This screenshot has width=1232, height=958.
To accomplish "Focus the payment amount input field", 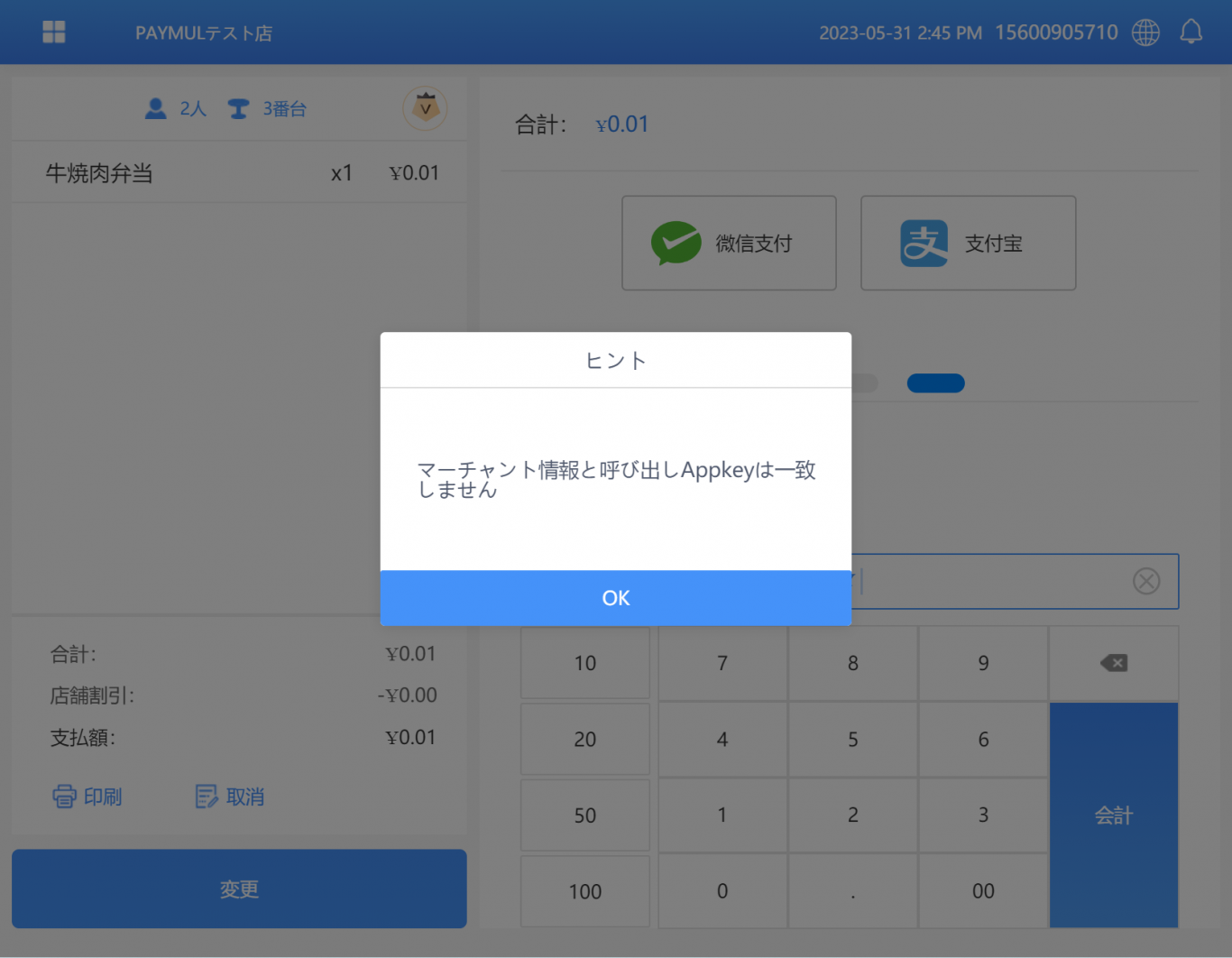I will coord(1015,582).
